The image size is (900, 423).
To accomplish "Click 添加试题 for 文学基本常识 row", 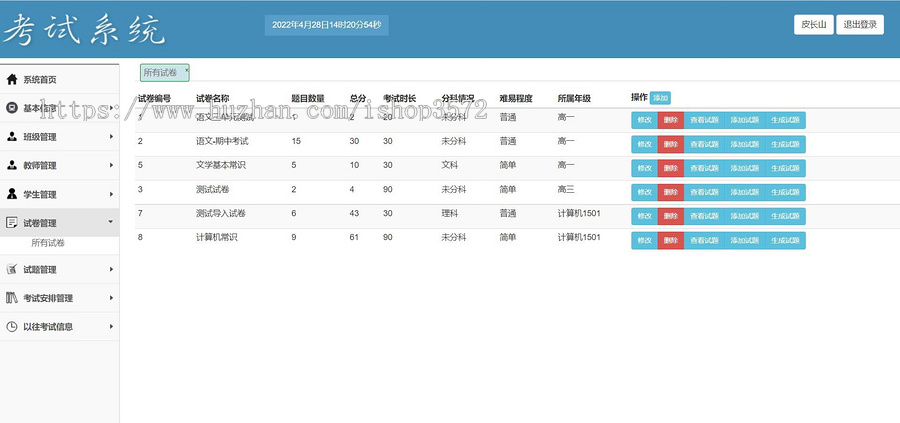I will point(744,168).
